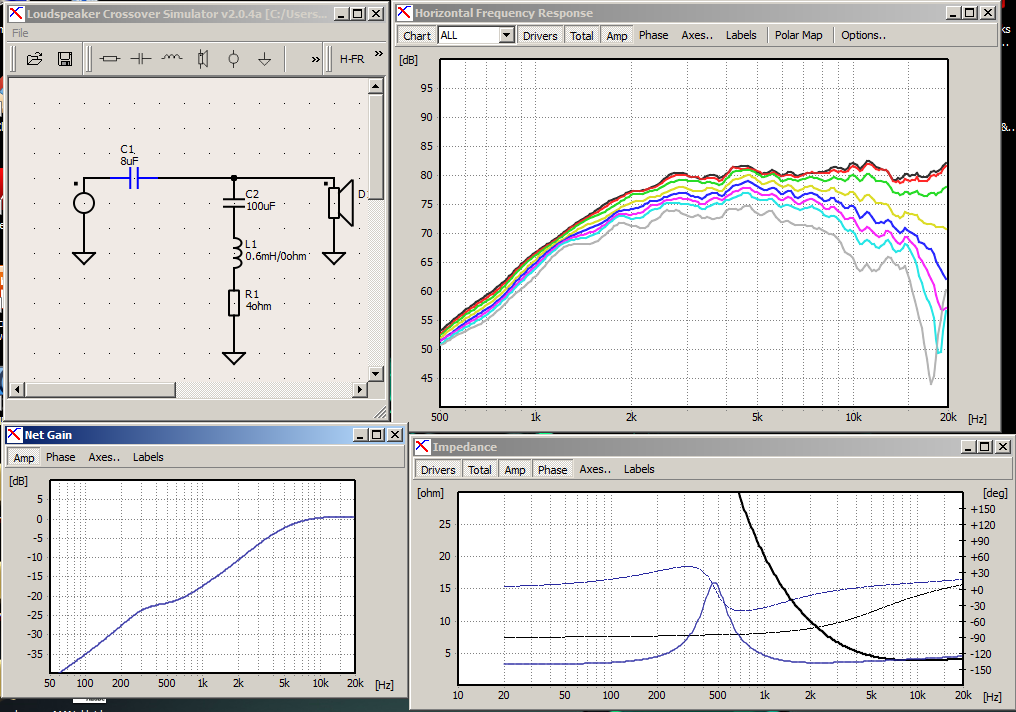Toggle Drivers in Horizontal Frequency Response
This screenshot has width=1016, height=712.
coord(540,36)
